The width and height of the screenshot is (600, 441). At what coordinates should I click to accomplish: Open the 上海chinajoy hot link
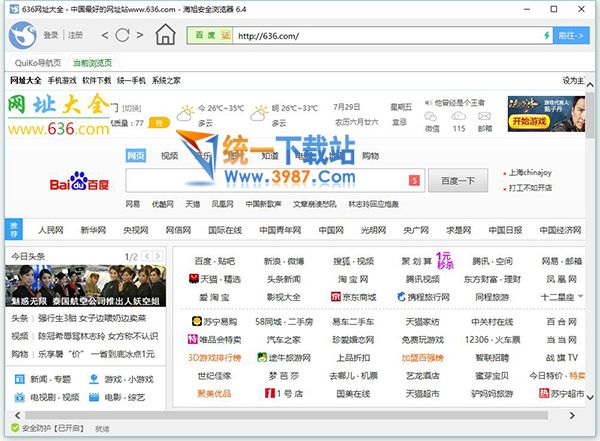tap(530, 173)
